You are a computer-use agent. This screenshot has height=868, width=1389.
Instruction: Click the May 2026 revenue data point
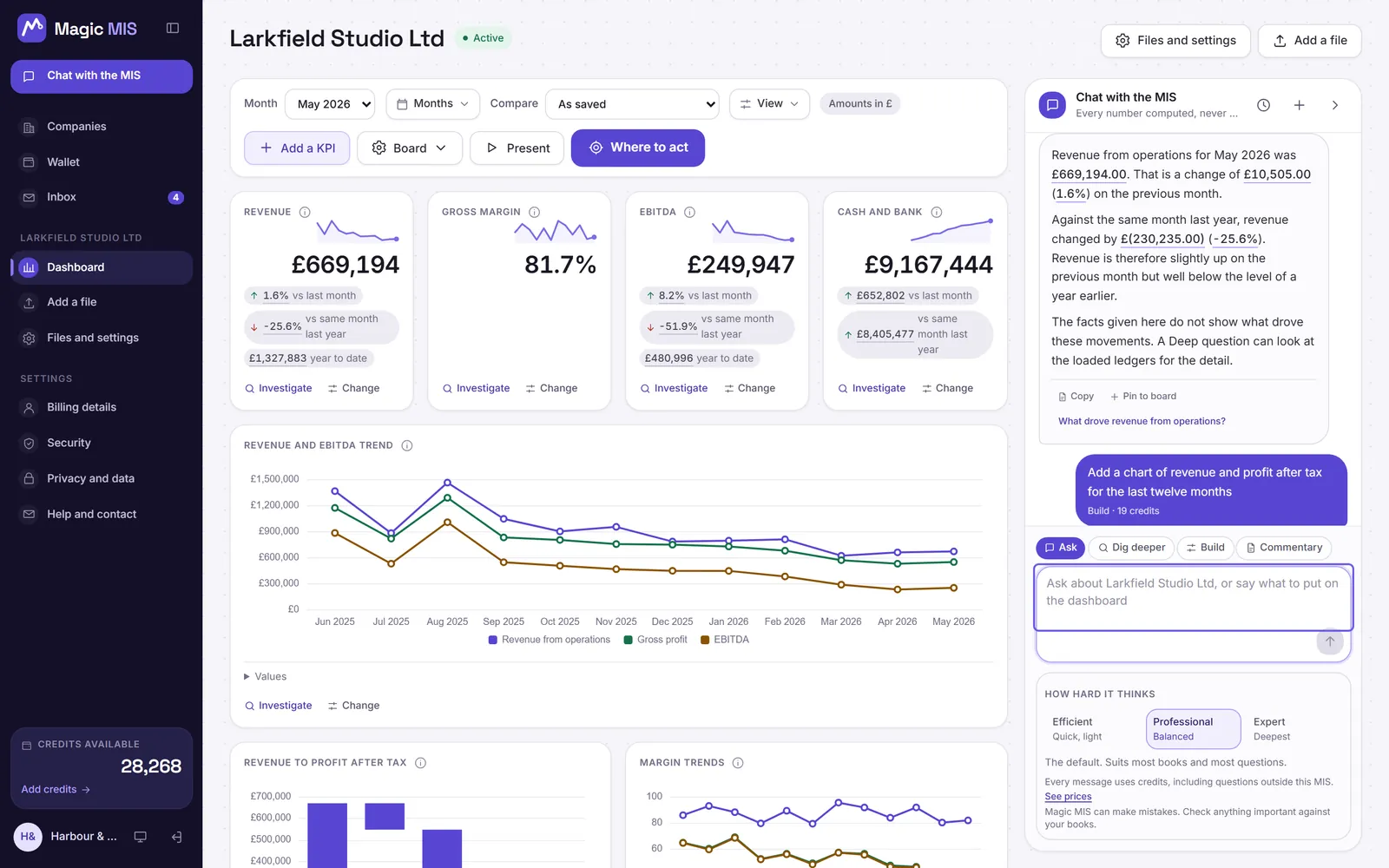click(x=953, y=551)
